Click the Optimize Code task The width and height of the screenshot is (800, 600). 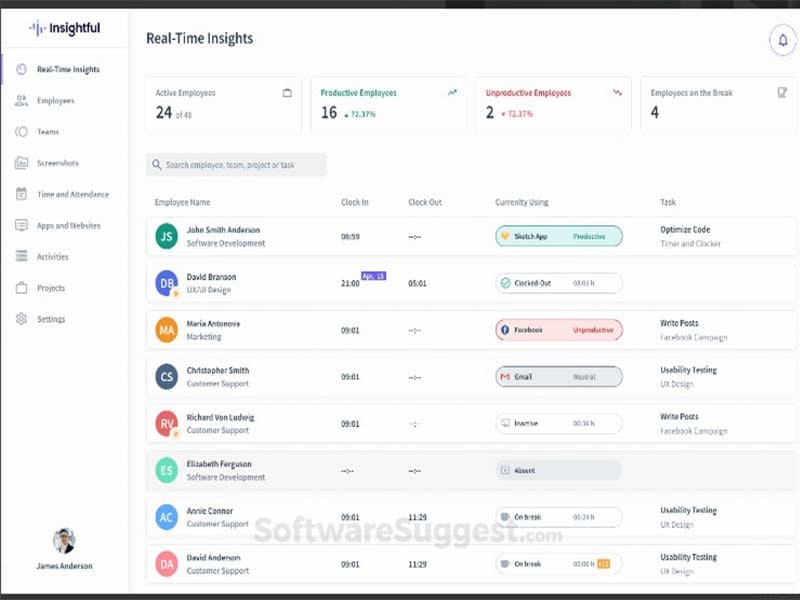point(685,230)
